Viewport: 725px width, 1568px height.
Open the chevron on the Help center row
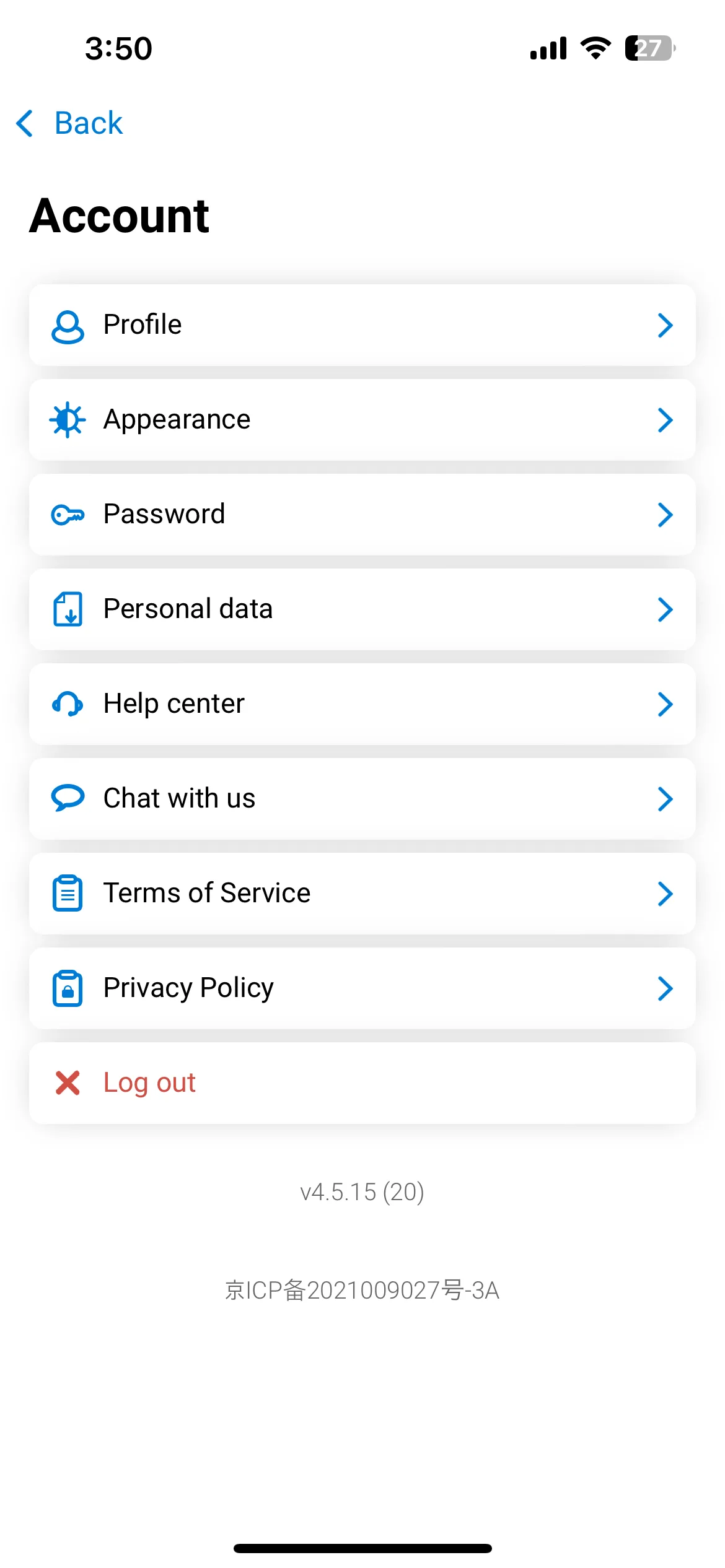[x=666, y=704]
